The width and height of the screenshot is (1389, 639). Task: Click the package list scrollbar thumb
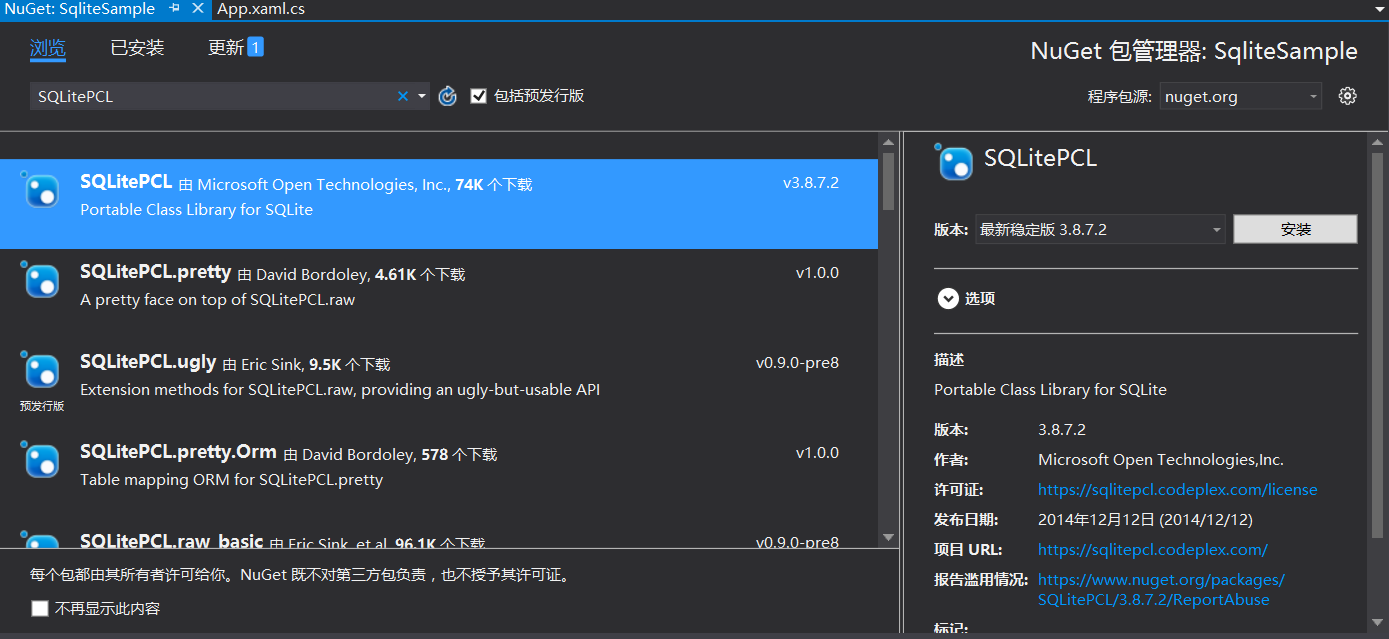point(888,182)
